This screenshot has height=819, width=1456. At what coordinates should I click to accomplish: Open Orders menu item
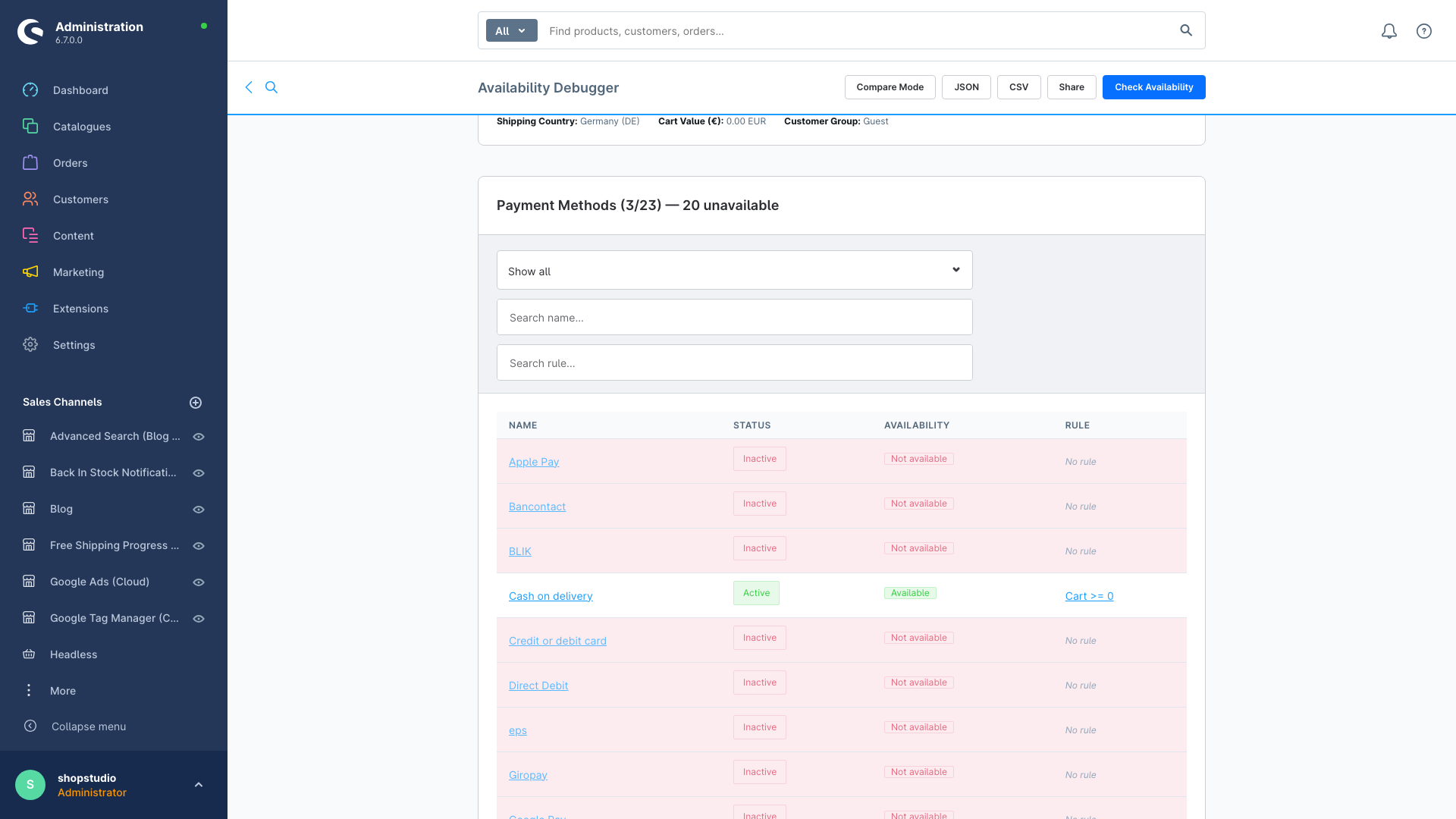coord(71,163)
